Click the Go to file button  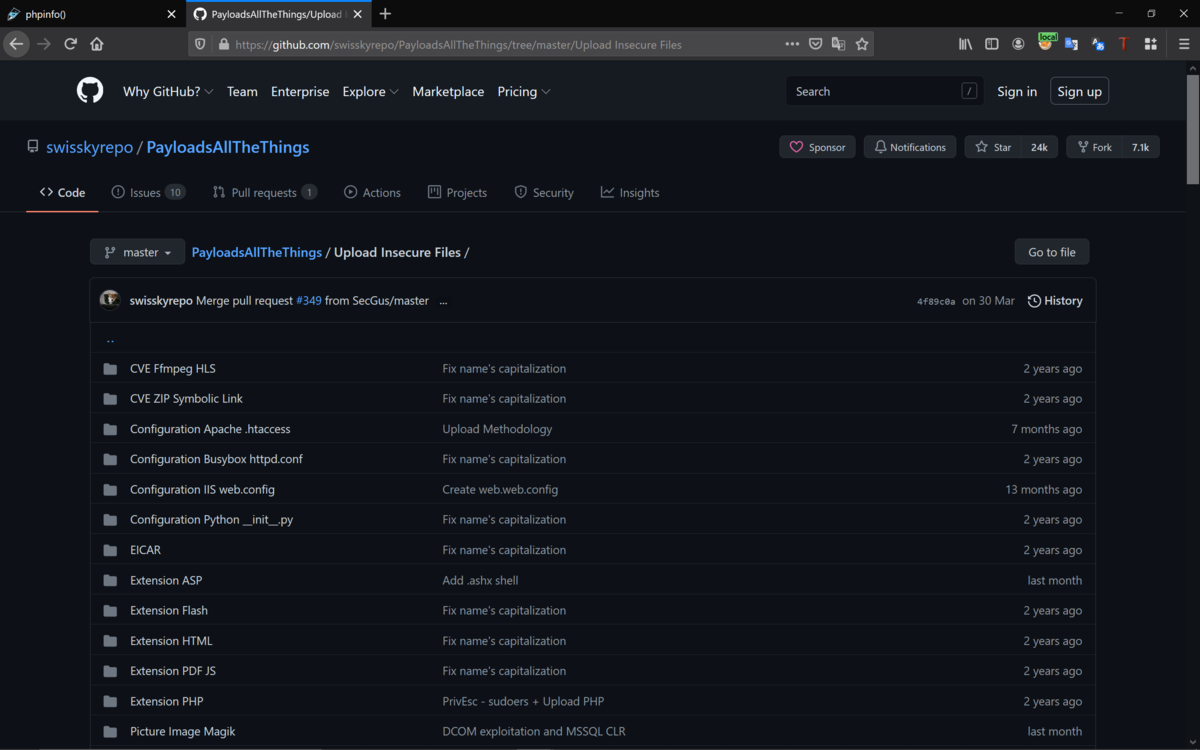(1052, 252)
